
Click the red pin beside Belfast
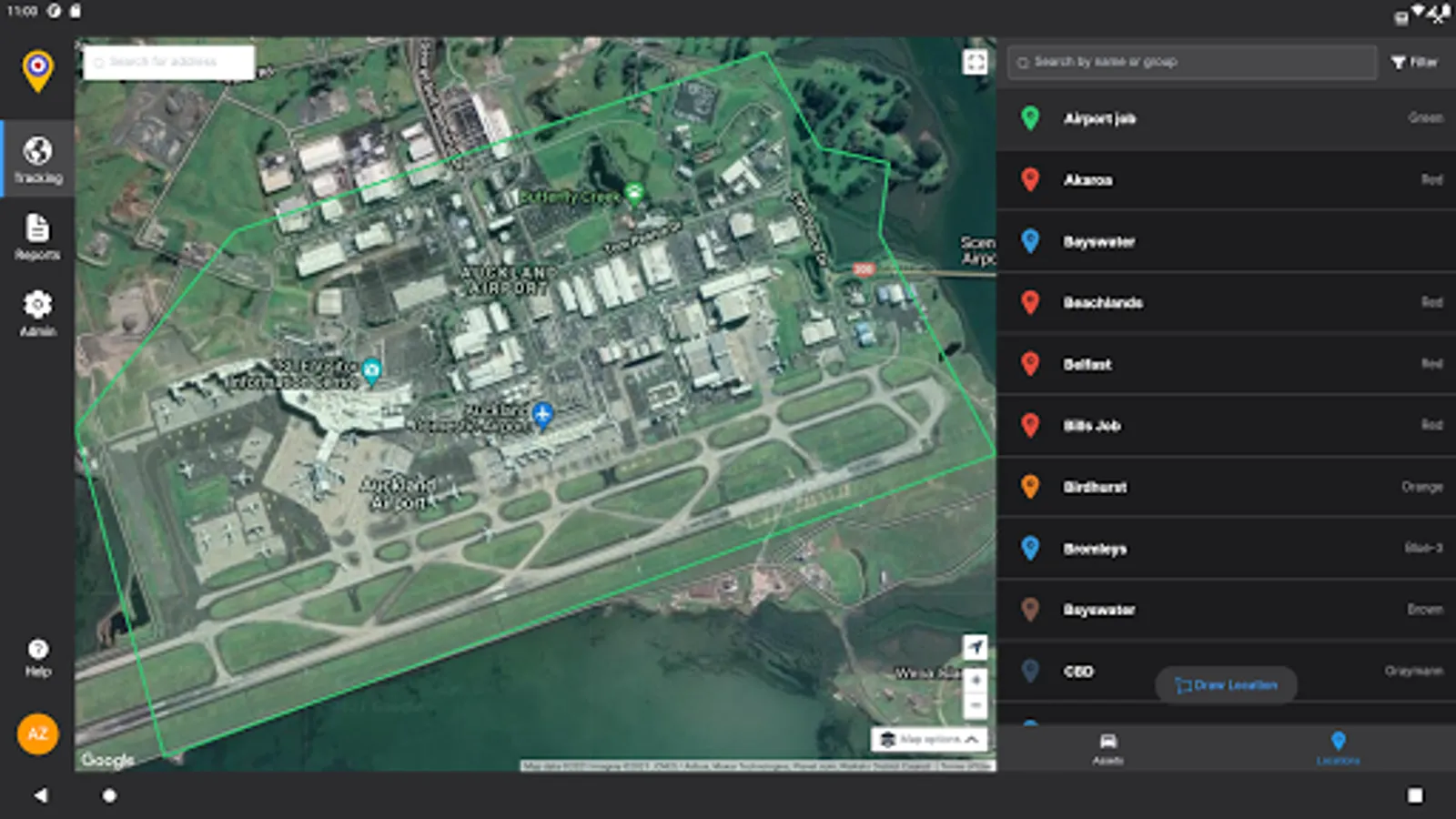pos(1030,364)
